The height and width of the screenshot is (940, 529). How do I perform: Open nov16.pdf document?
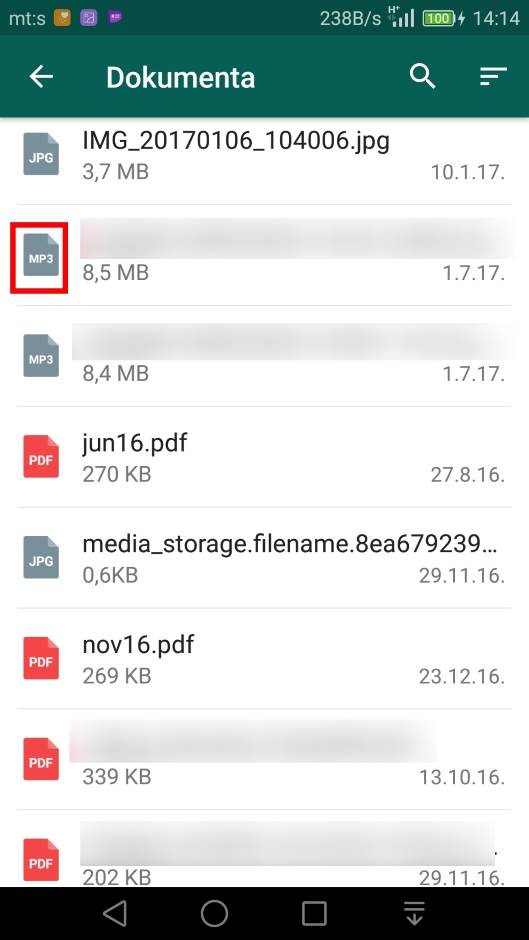coord(264,658)
